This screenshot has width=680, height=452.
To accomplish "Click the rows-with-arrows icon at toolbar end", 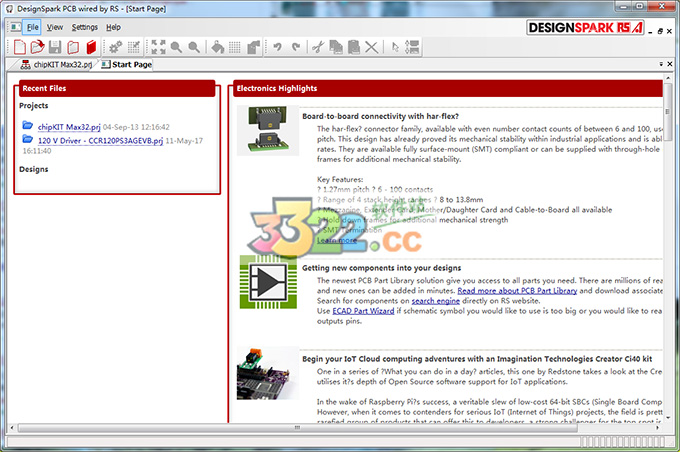I will point(412,47).
